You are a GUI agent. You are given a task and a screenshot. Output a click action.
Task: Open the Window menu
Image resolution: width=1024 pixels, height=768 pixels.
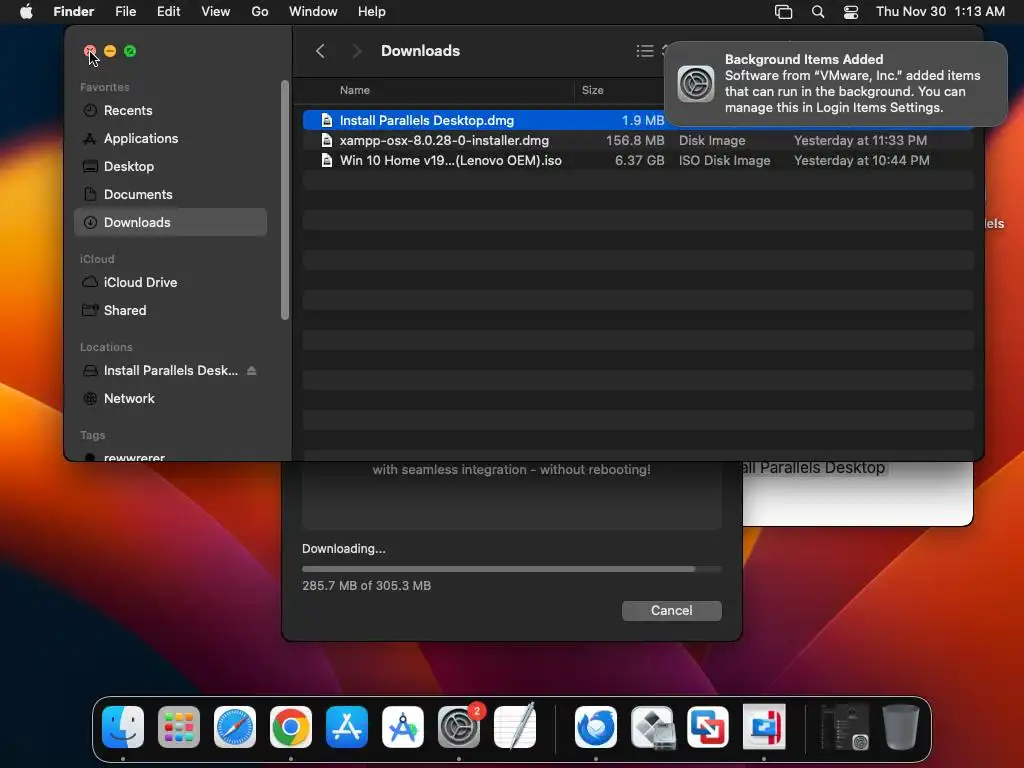[313, 12]
